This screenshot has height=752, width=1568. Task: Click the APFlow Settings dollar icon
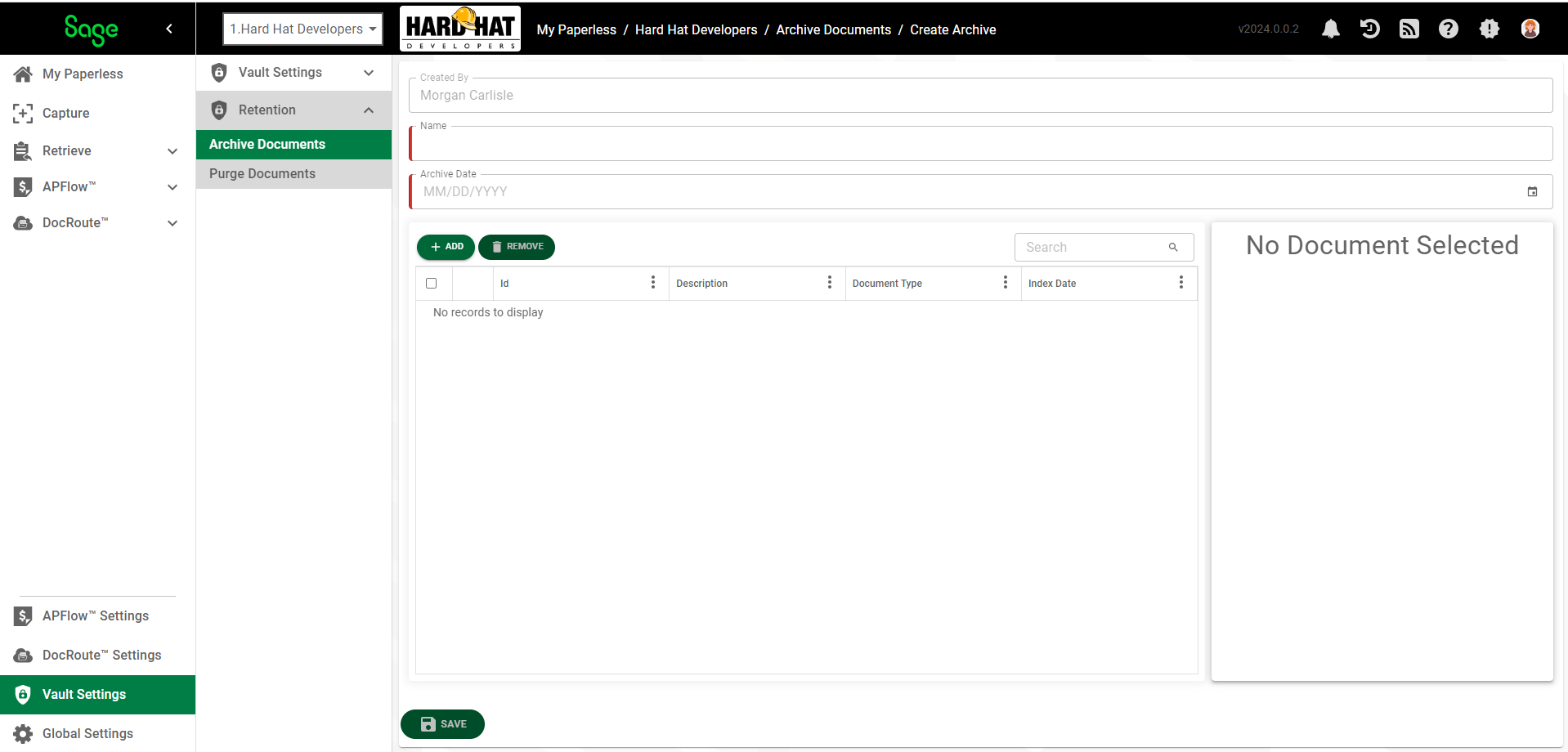(23, 615)
